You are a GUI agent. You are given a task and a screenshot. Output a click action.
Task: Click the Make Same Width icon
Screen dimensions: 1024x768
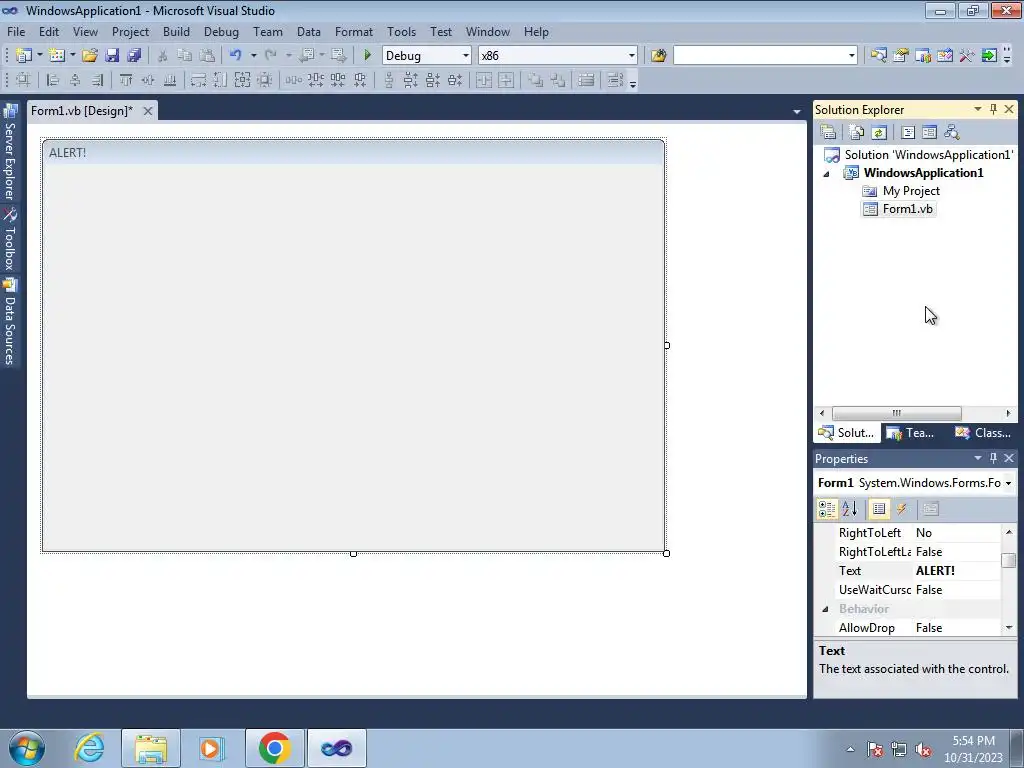(x=199, y=80)
